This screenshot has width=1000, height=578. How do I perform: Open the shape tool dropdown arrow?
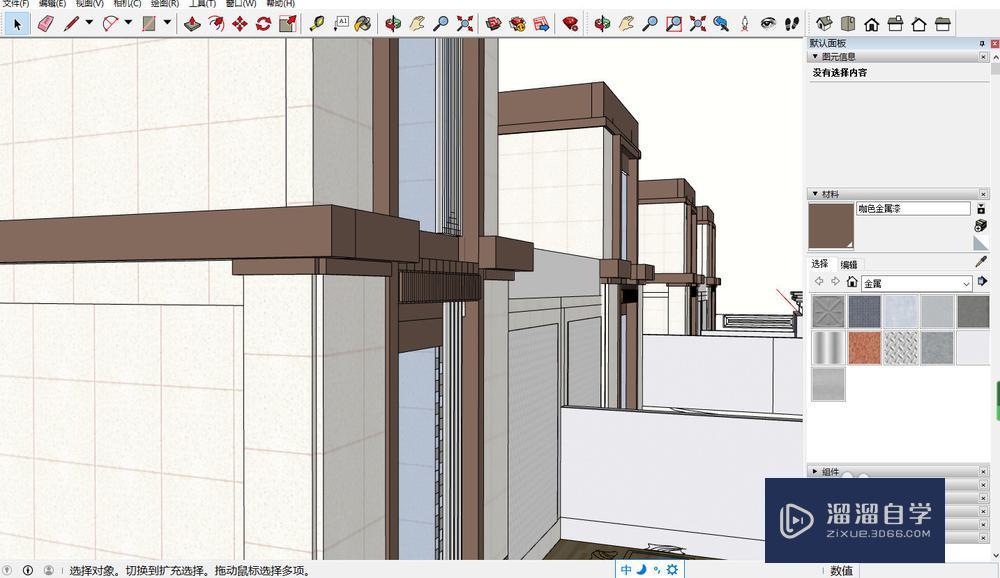tap(167, 22)
